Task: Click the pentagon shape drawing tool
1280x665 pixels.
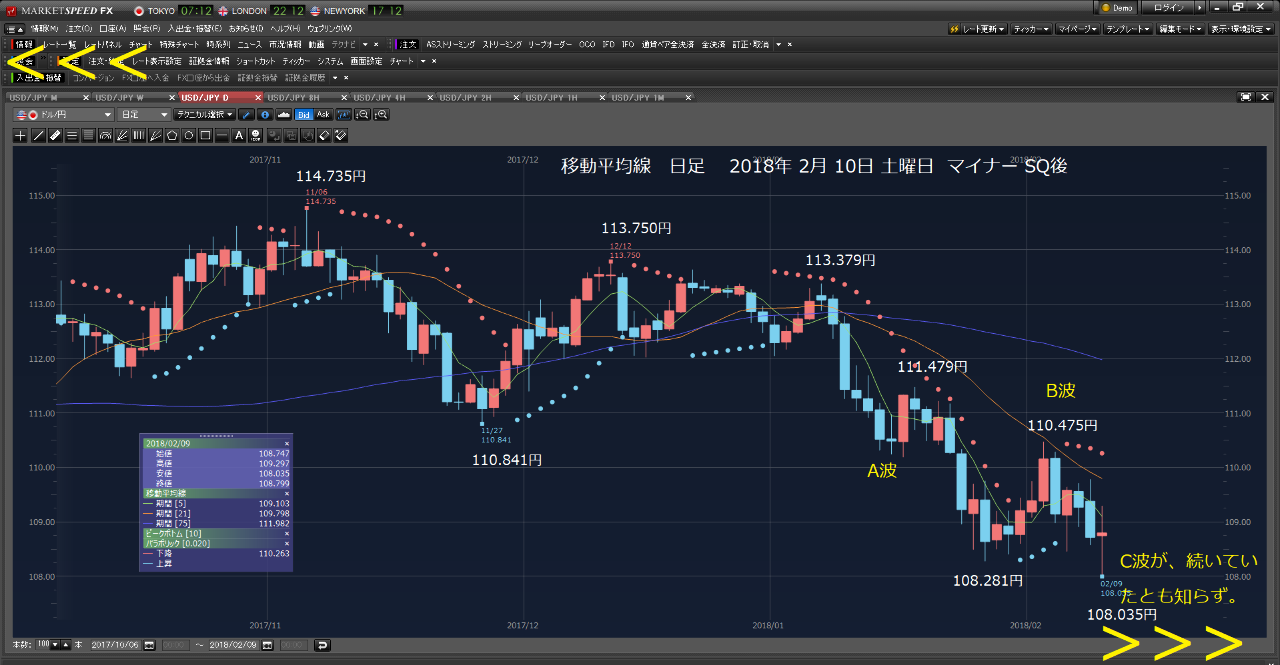Action: click(172, 134)
